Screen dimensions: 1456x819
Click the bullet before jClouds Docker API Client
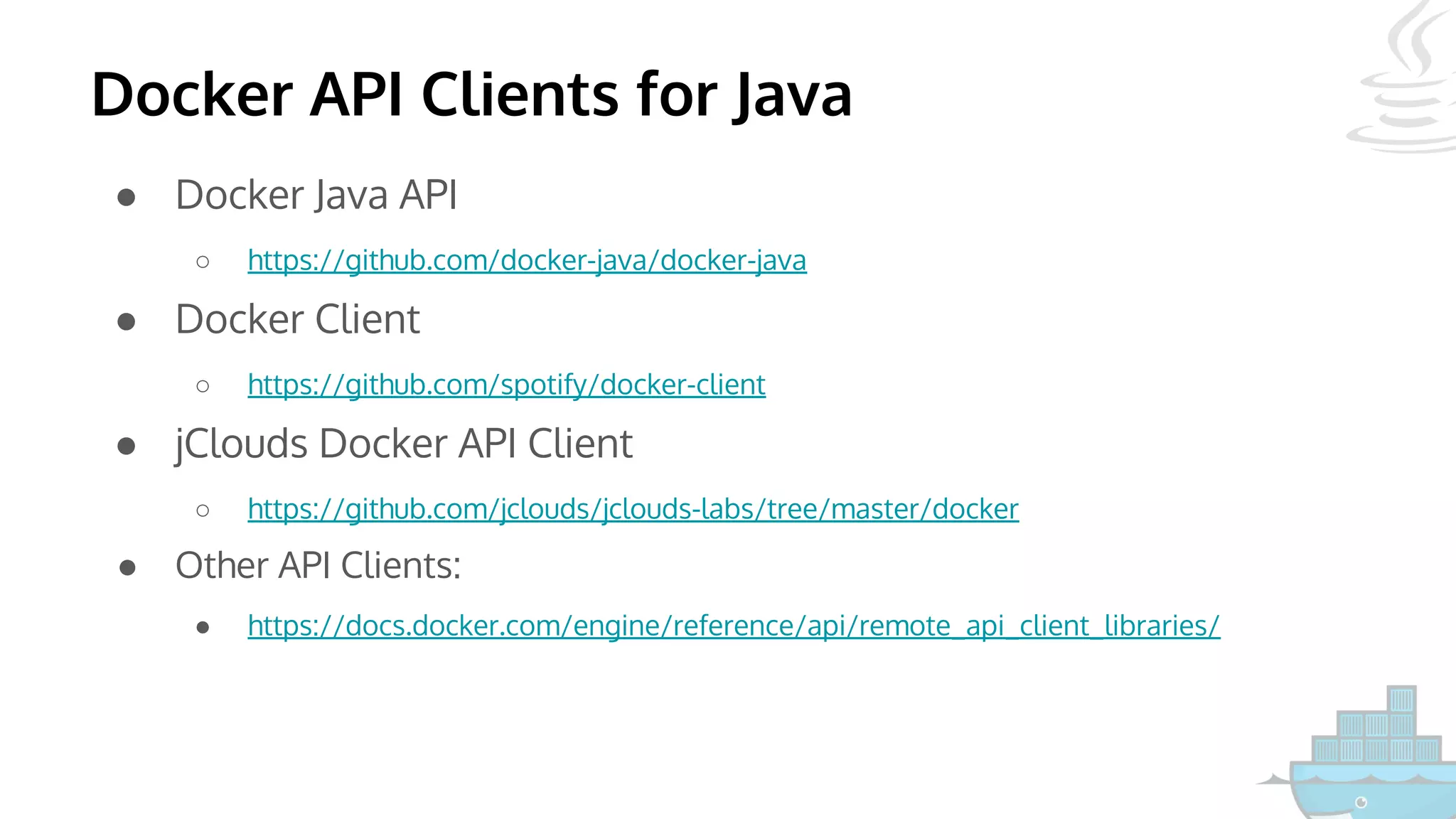point(127,446)
